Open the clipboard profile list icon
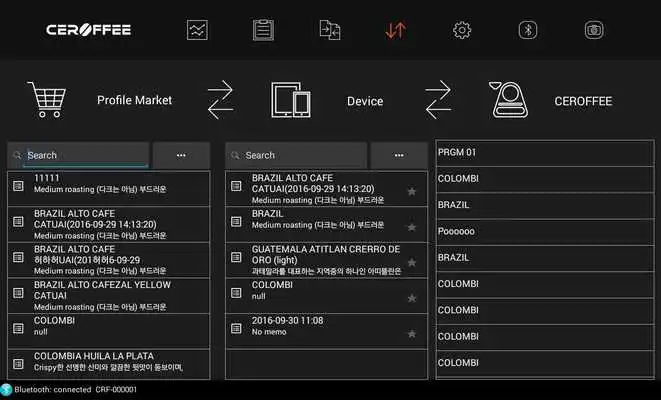The image size is (661, 400). click(x=263, y=30)
